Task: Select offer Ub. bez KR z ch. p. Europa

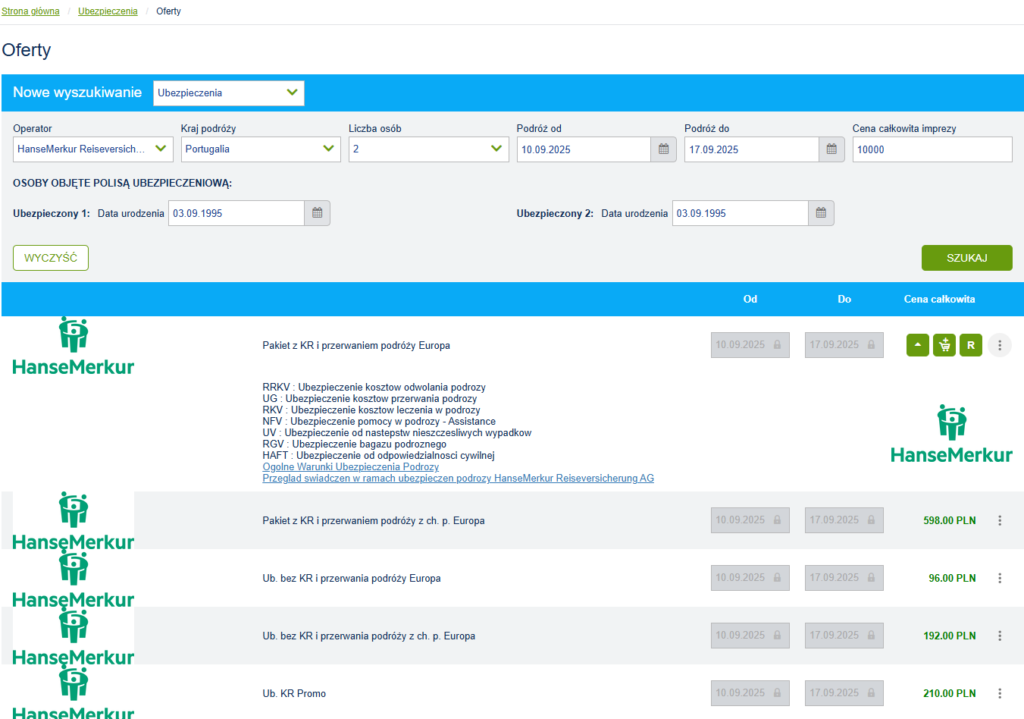Action: pos(369,635)
